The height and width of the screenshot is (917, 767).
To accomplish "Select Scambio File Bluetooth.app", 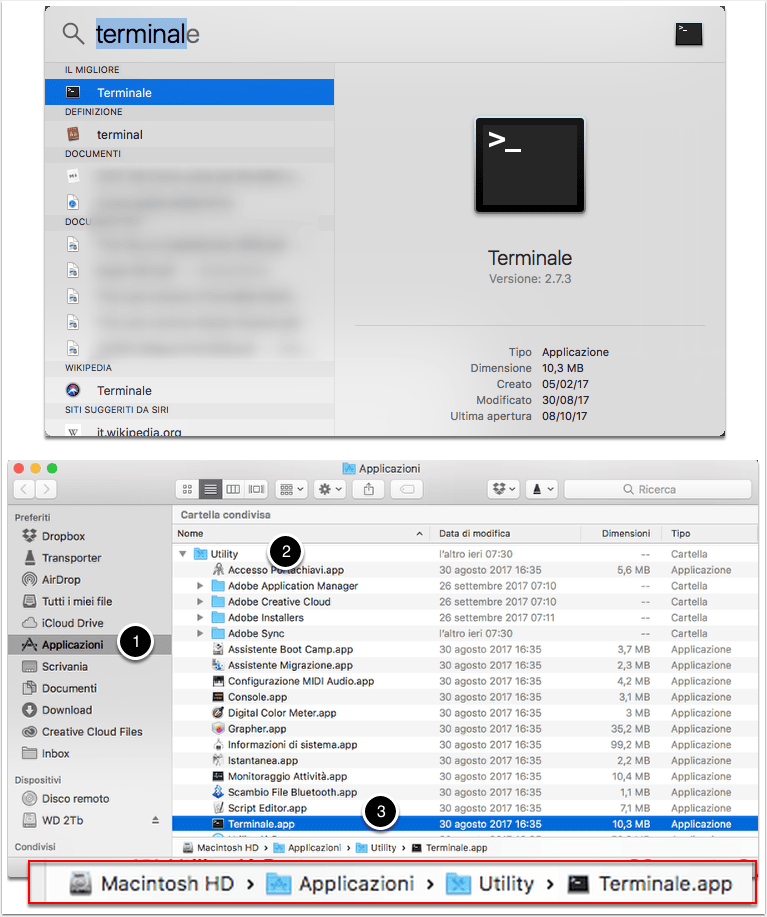I will coord(465,792).
